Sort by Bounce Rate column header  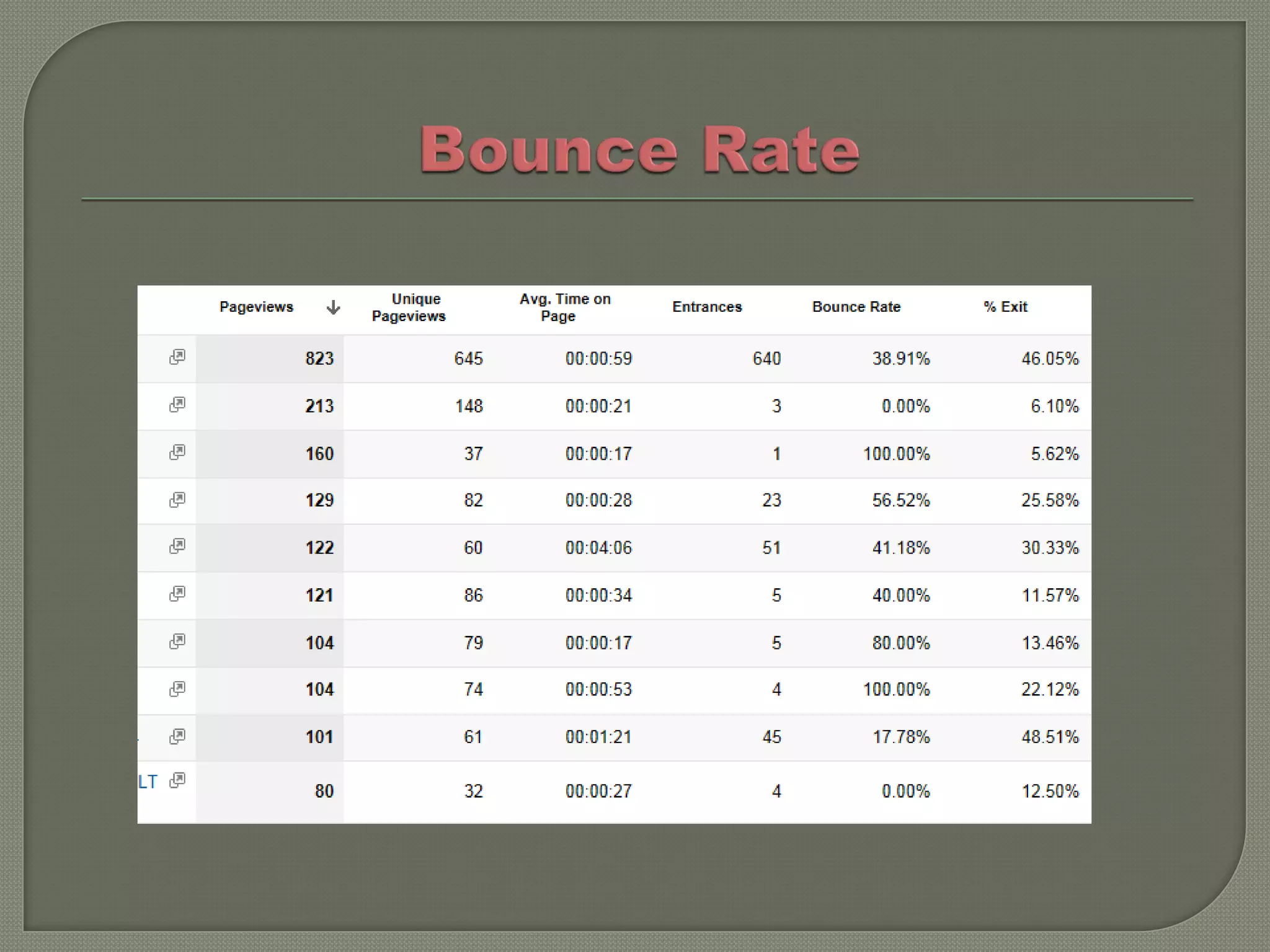pyautogui.click(x=856, y=307)
